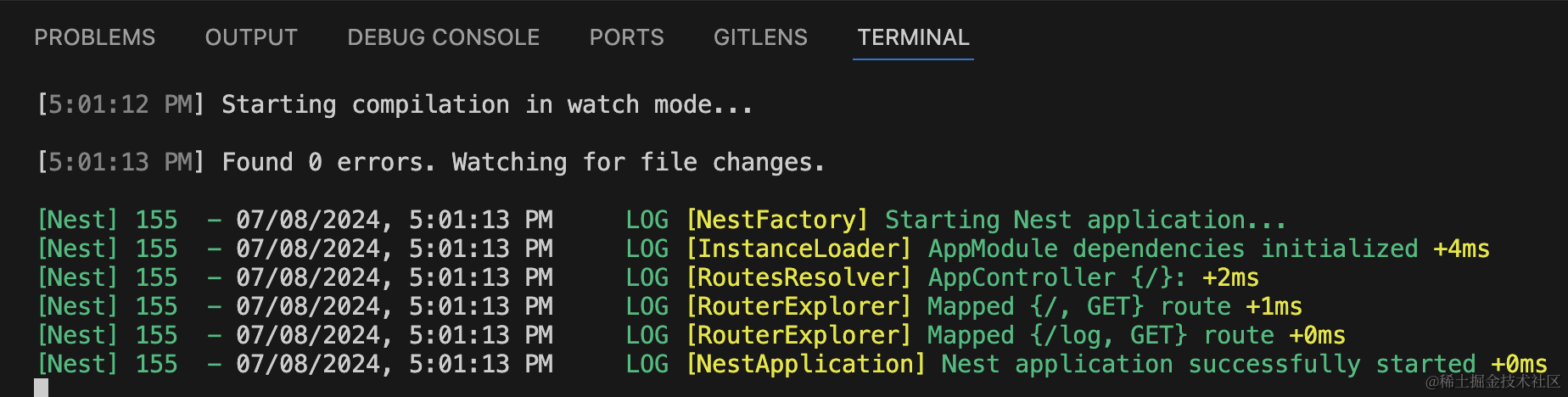Click the 'Starting compilation in watch mode' text
This screenshot has height=397, width=1568.
pos(486,104)
